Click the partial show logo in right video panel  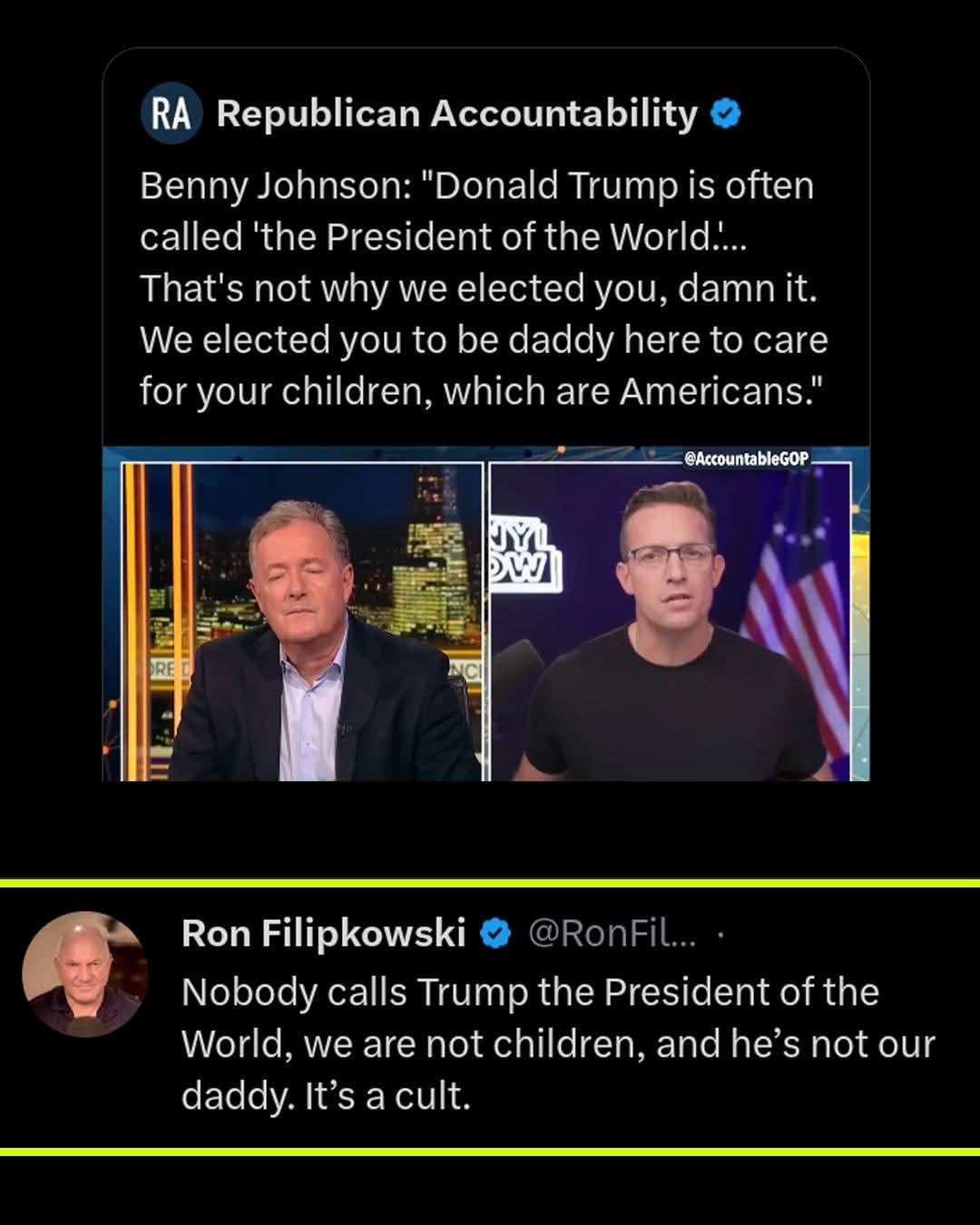pos(524,554)
